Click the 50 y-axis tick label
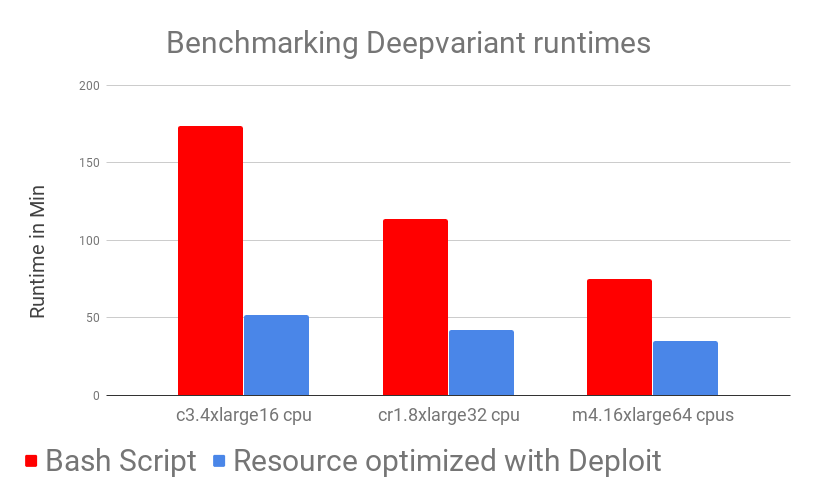The height and width of the screenshot is (504, 816). (x=93, y=318)
